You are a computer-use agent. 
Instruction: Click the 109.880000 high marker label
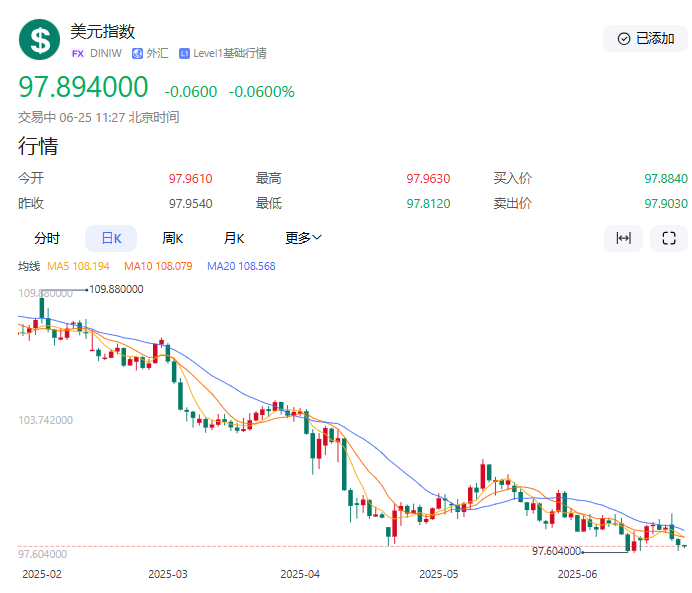pos(116,289)
